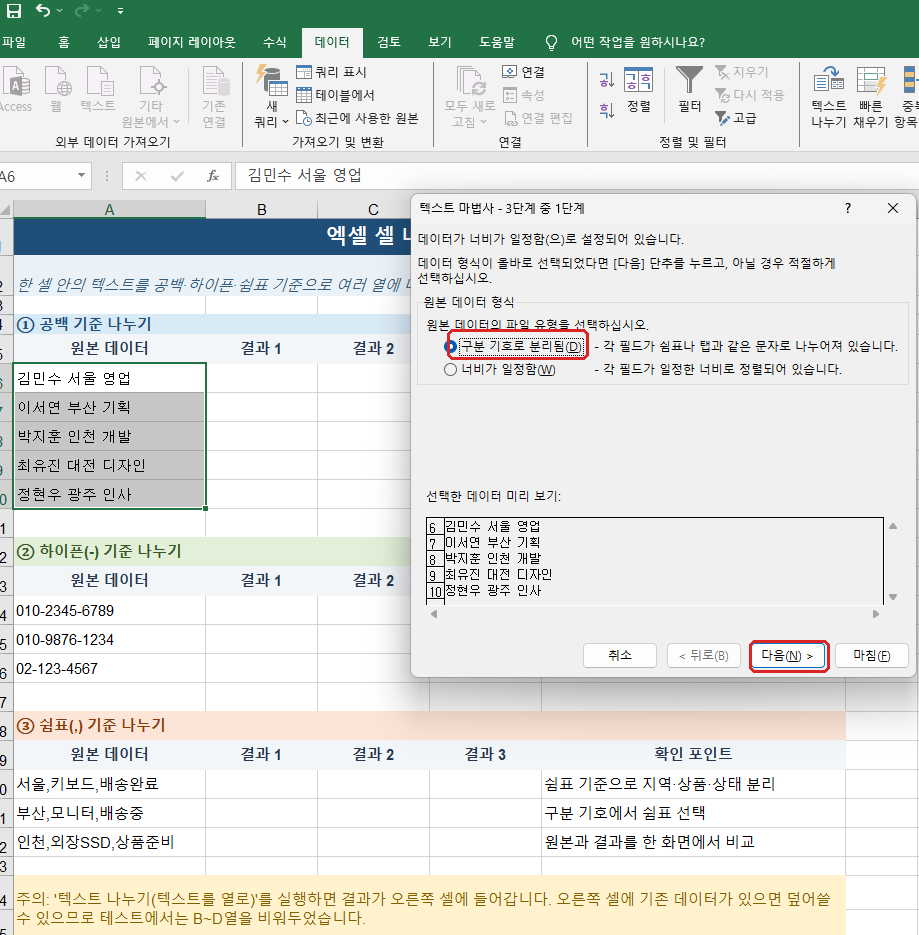
Task: Click the Save icon in quick access toolbar
Action: 13,10
